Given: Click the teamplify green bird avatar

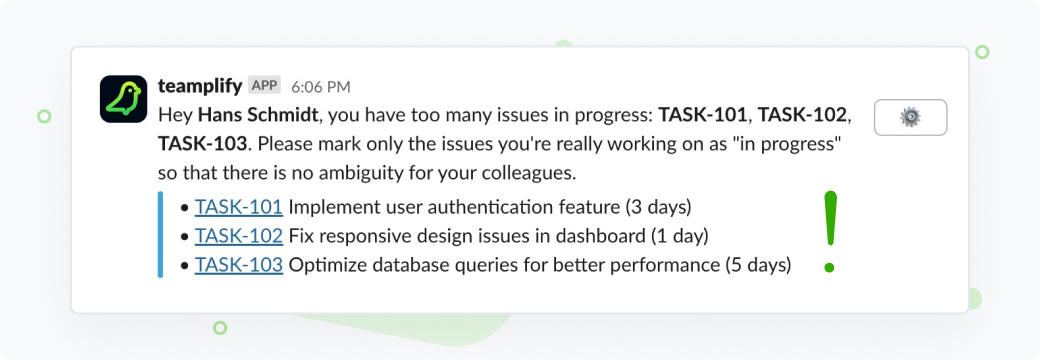Looking at the screenshot, I should point(123,99).
